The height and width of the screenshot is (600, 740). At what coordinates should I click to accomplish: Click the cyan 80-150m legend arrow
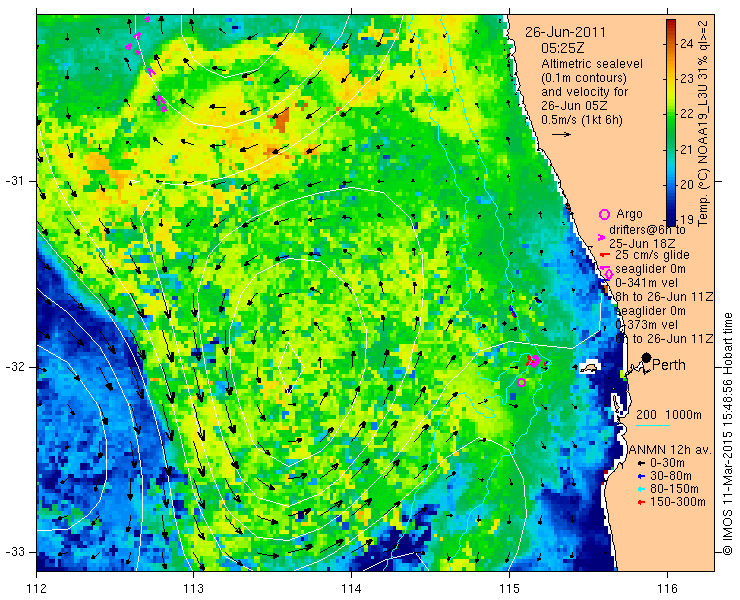coord(641,489)
